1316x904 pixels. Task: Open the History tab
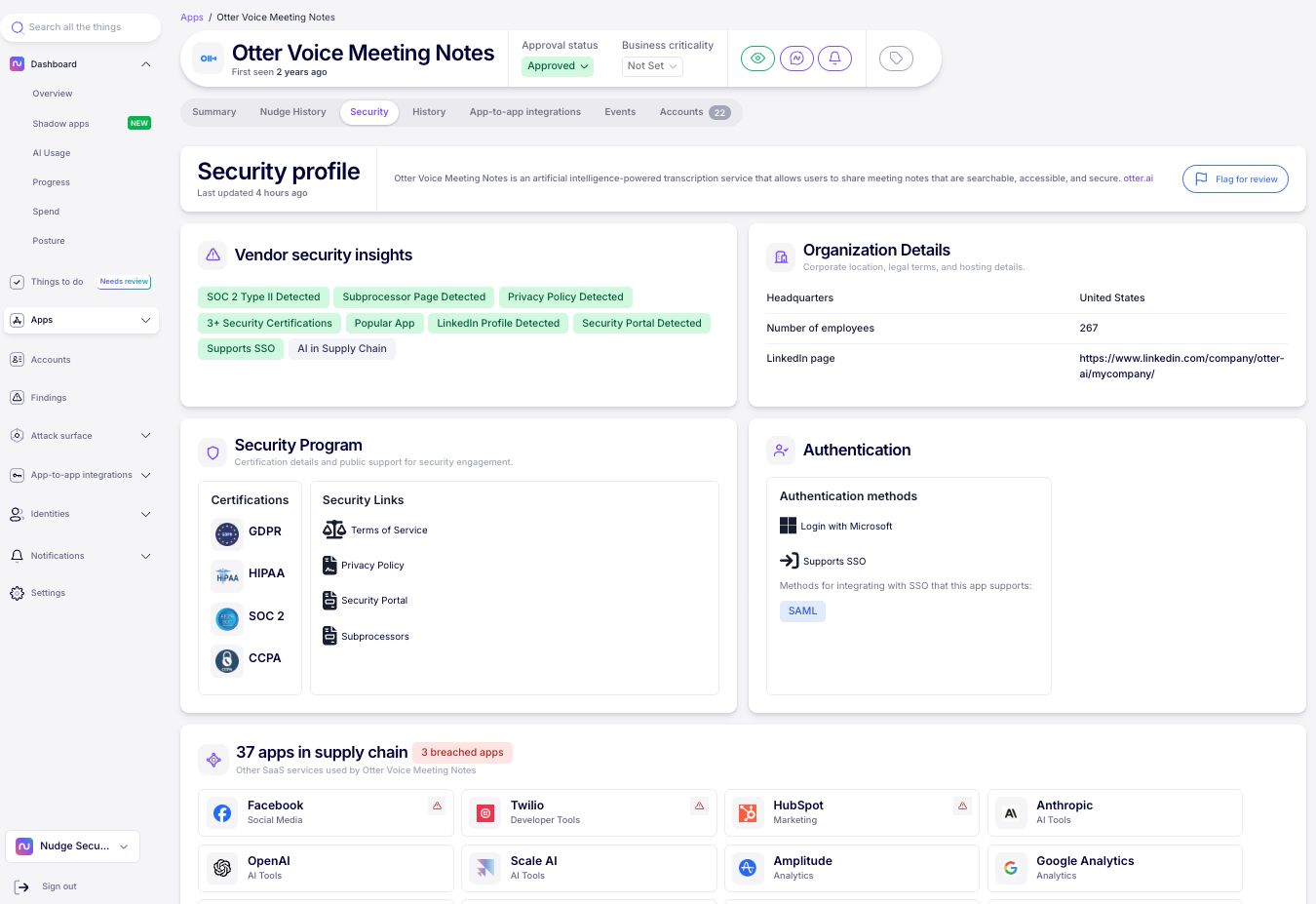click(429, 112)
